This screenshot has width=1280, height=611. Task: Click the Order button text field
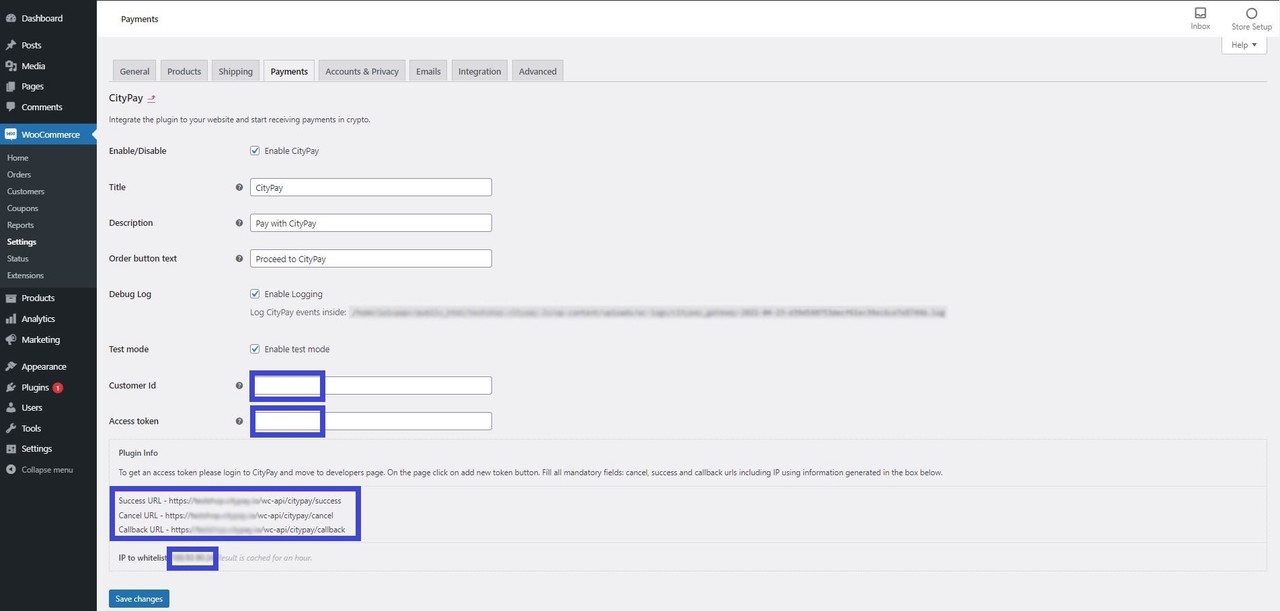[x=371, y=258]
